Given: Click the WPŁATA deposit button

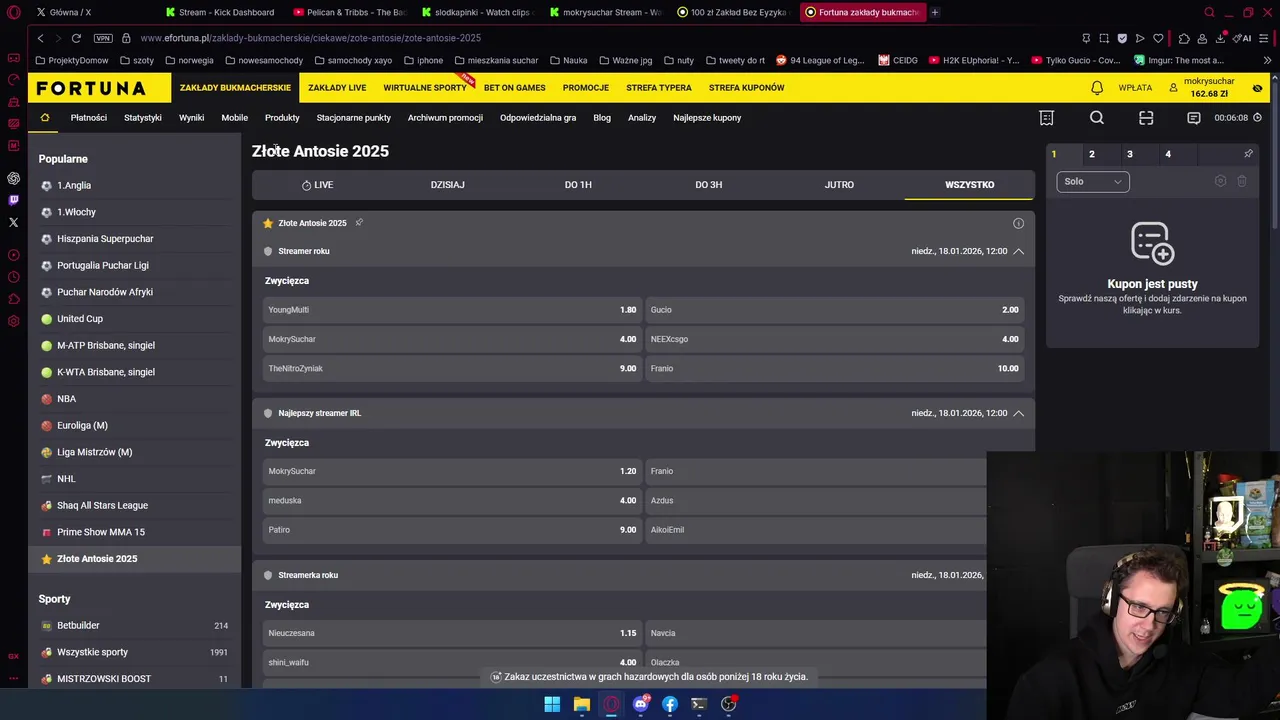Looking at the screenshot, I should (1135, 88).
